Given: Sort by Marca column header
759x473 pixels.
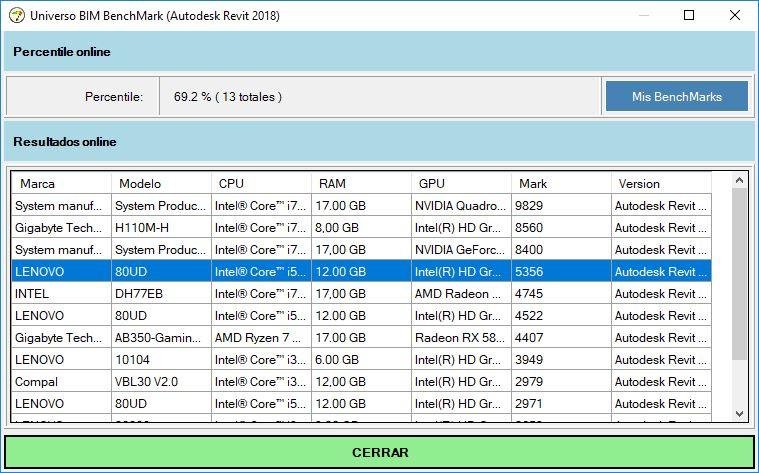Looking at the screenshot, I should (61, 183).
